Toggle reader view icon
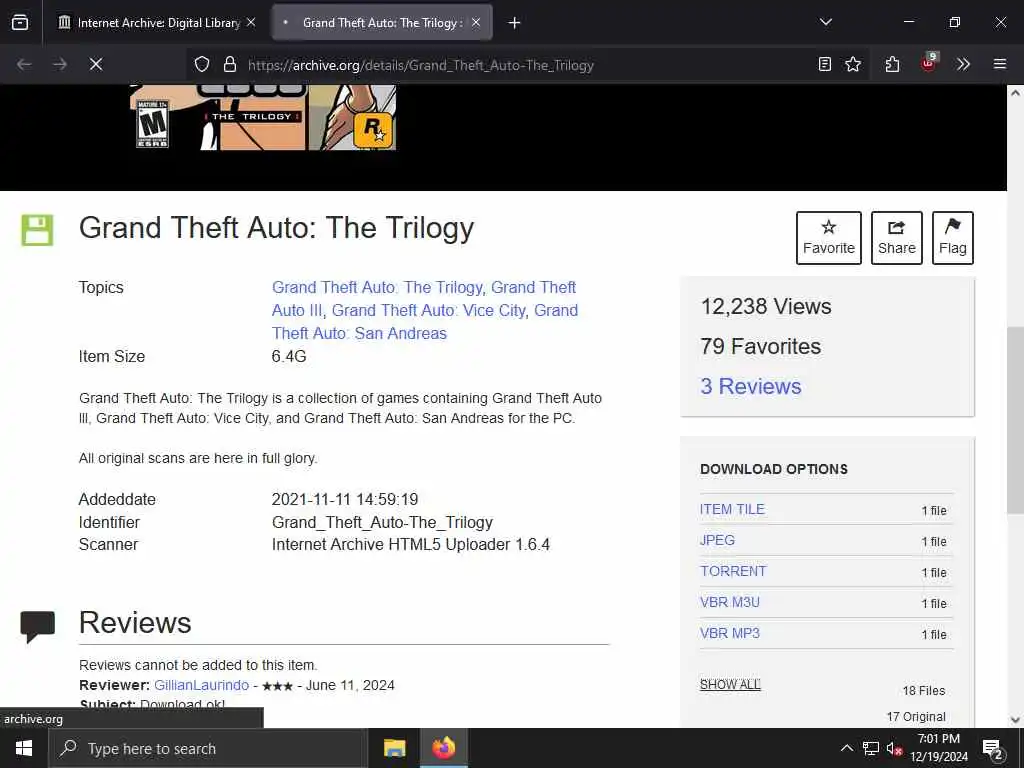This screenshot has width=1024, height=768. [825, 64]
